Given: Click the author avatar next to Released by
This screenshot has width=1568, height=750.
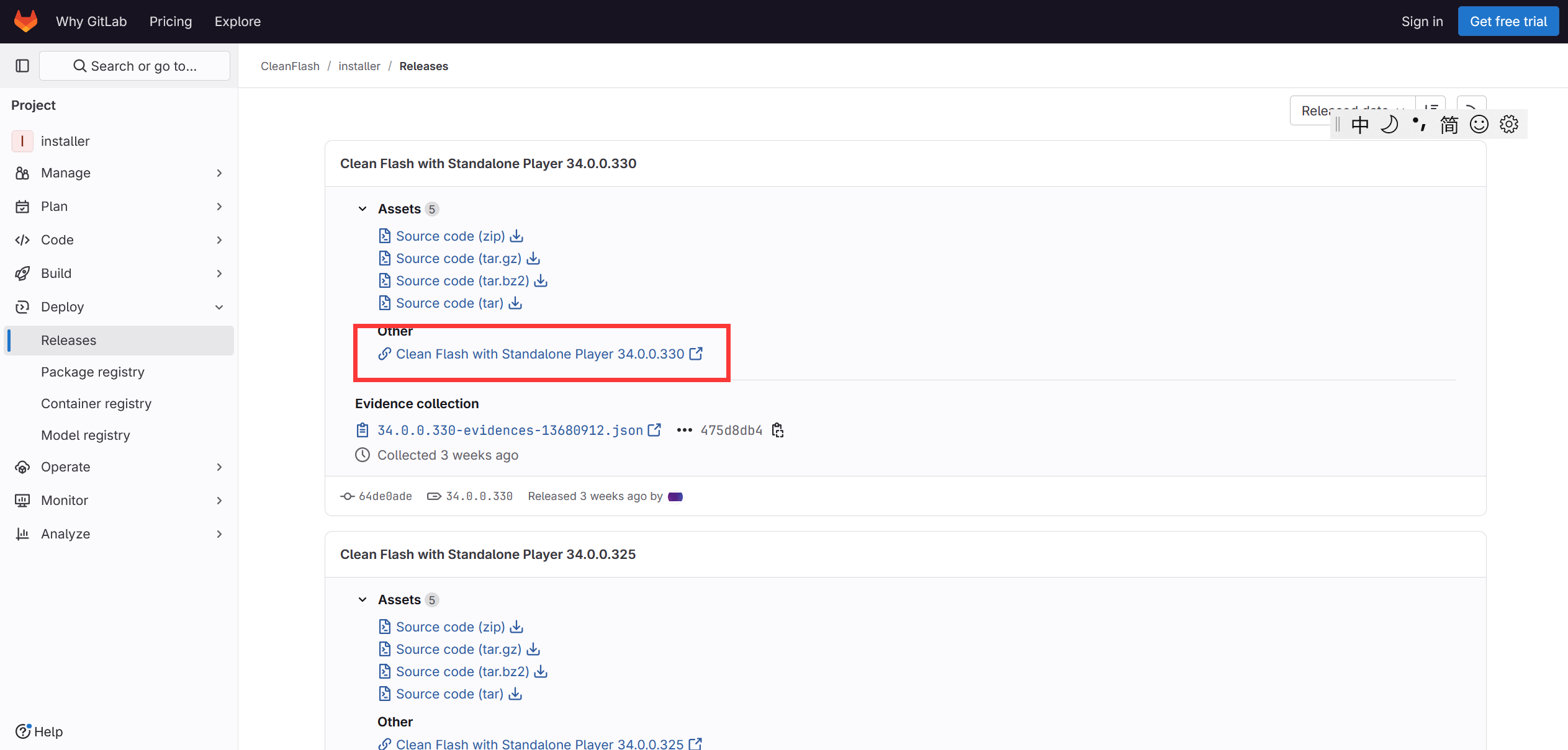Looking at the screenshot, I should click(675, 496).
